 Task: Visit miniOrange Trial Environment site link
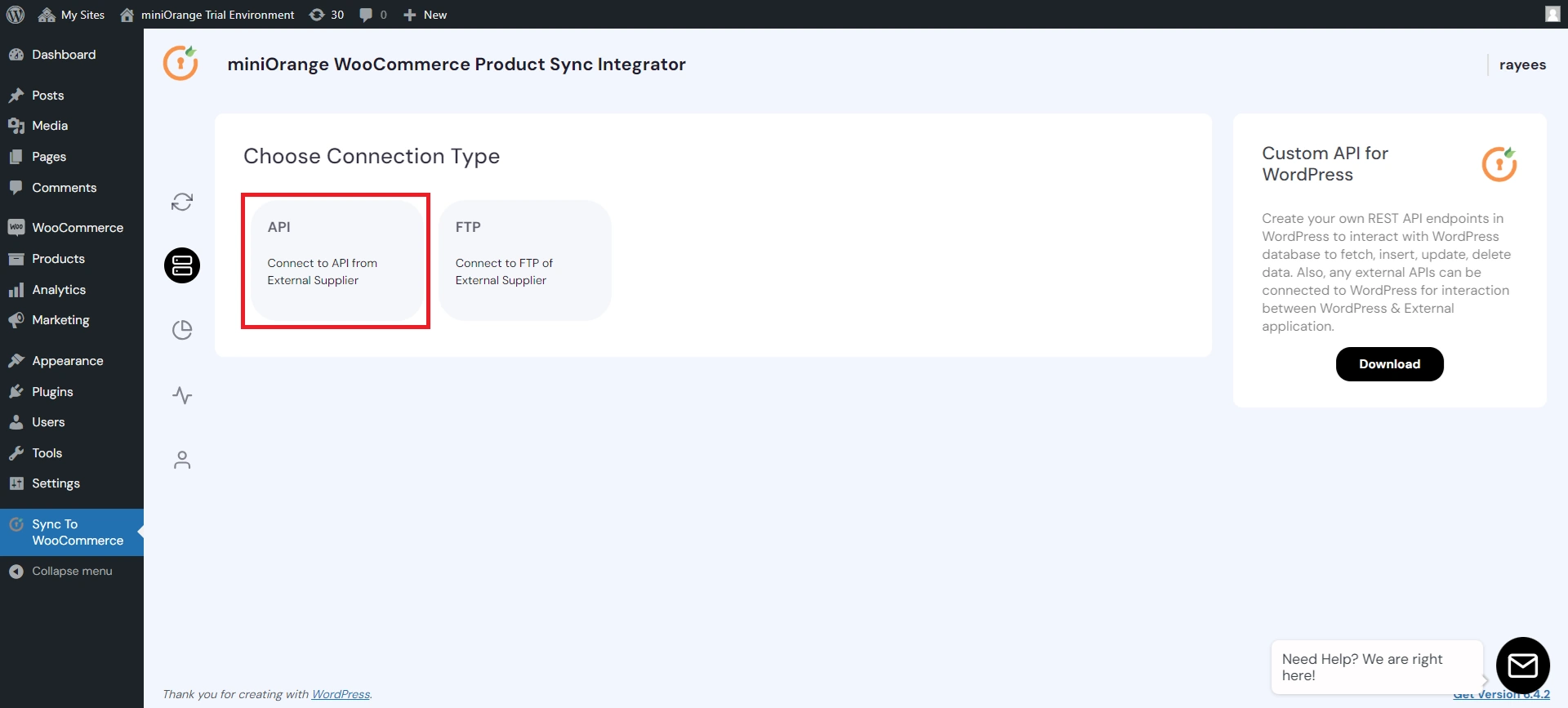pos(207,15)
